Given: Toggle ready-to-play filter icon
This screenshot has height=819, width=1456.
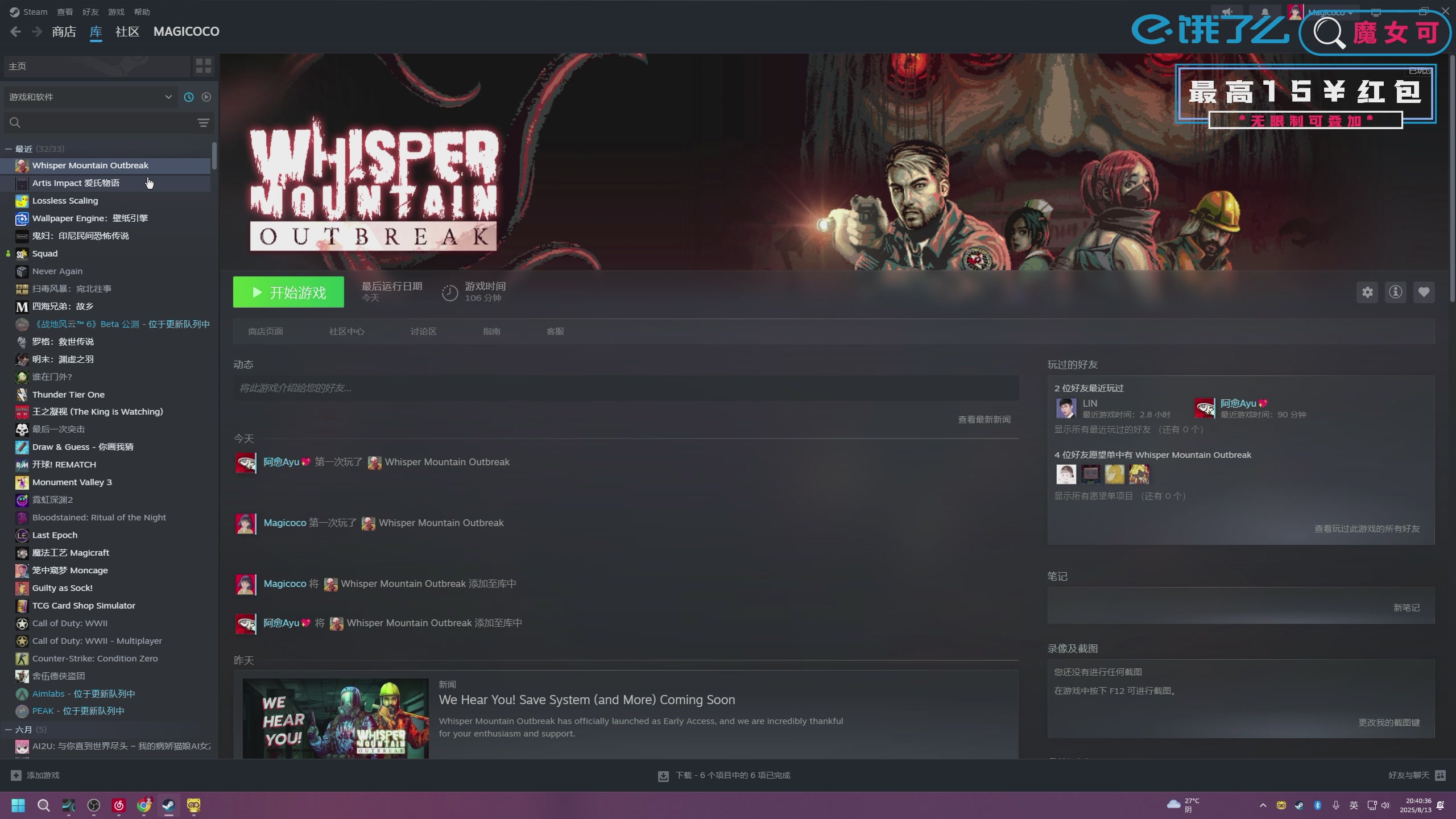Looking at the screenshot, I should pyautogui.click(x=206, y=97).
